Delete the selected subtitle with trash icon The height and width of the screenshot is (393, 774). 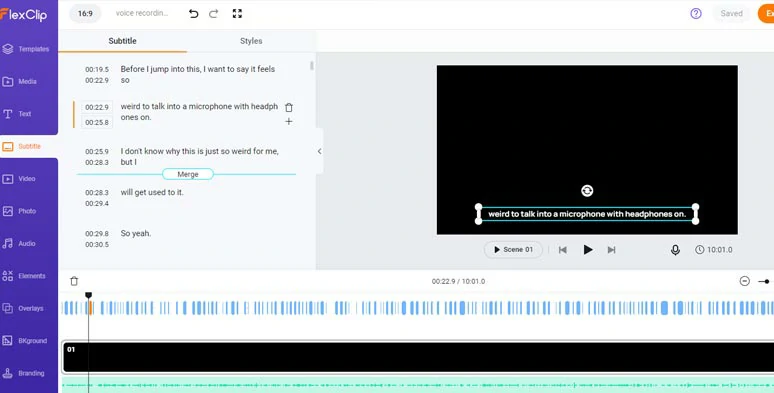click(x=289, y=107)
